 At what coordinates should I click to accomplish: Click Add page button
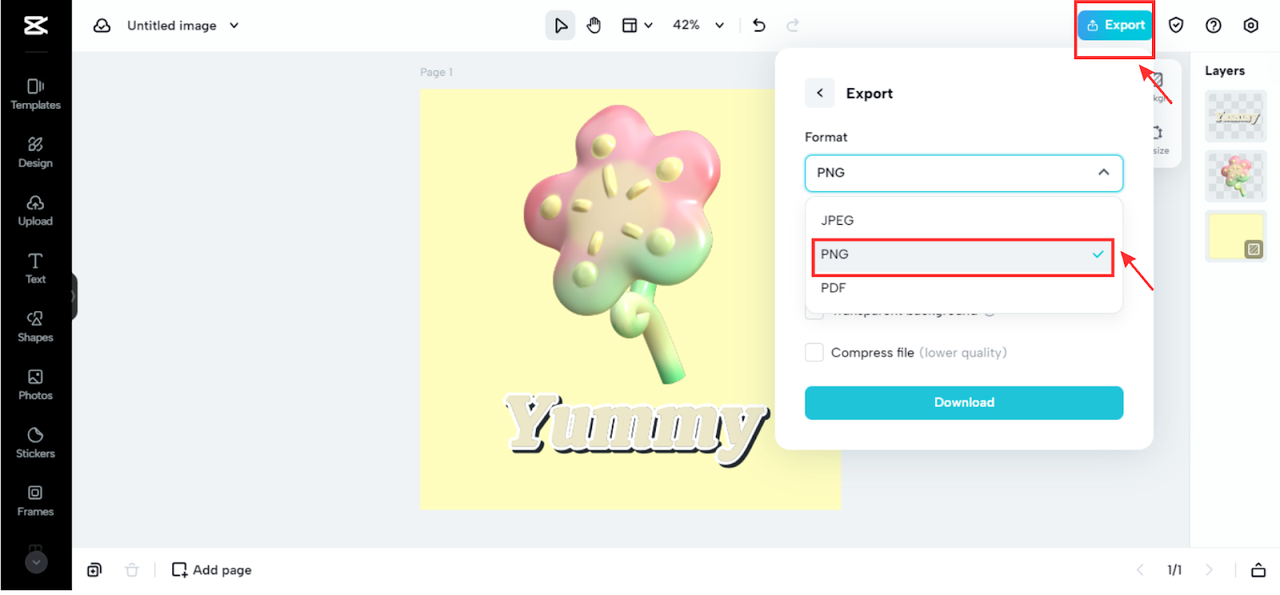(212, 570)
